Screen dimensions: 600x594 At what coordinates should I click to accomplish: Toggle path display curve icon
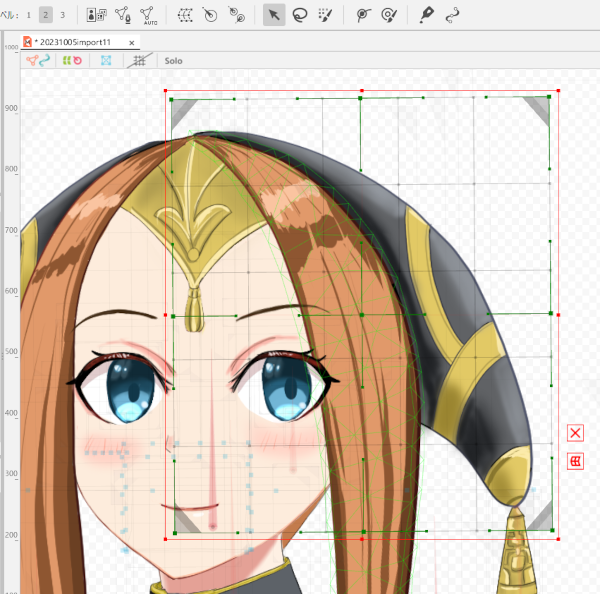pyautogui.click(x=44, y=60)
